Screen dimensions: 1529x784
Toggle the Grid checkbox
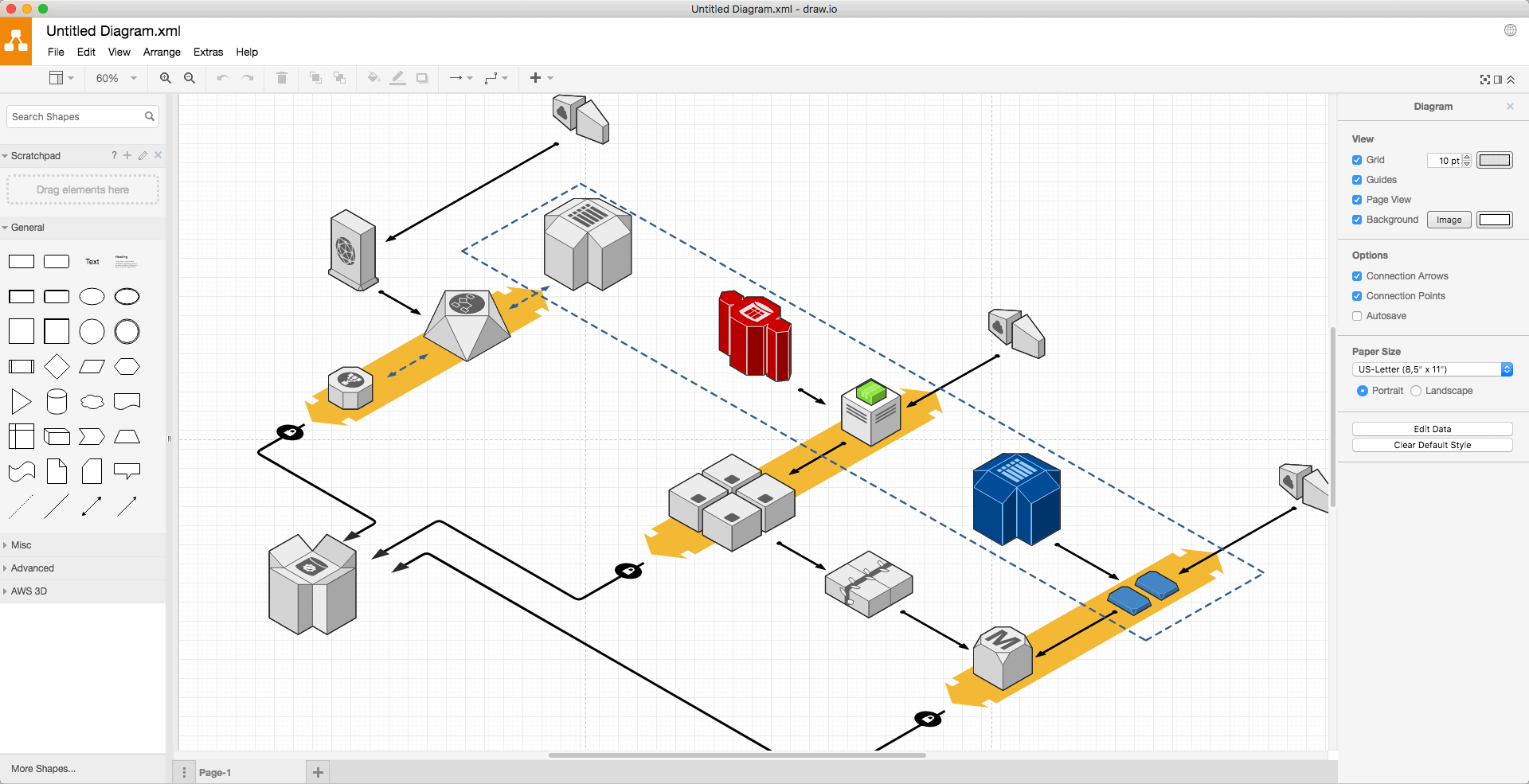tap(1357, 160)
